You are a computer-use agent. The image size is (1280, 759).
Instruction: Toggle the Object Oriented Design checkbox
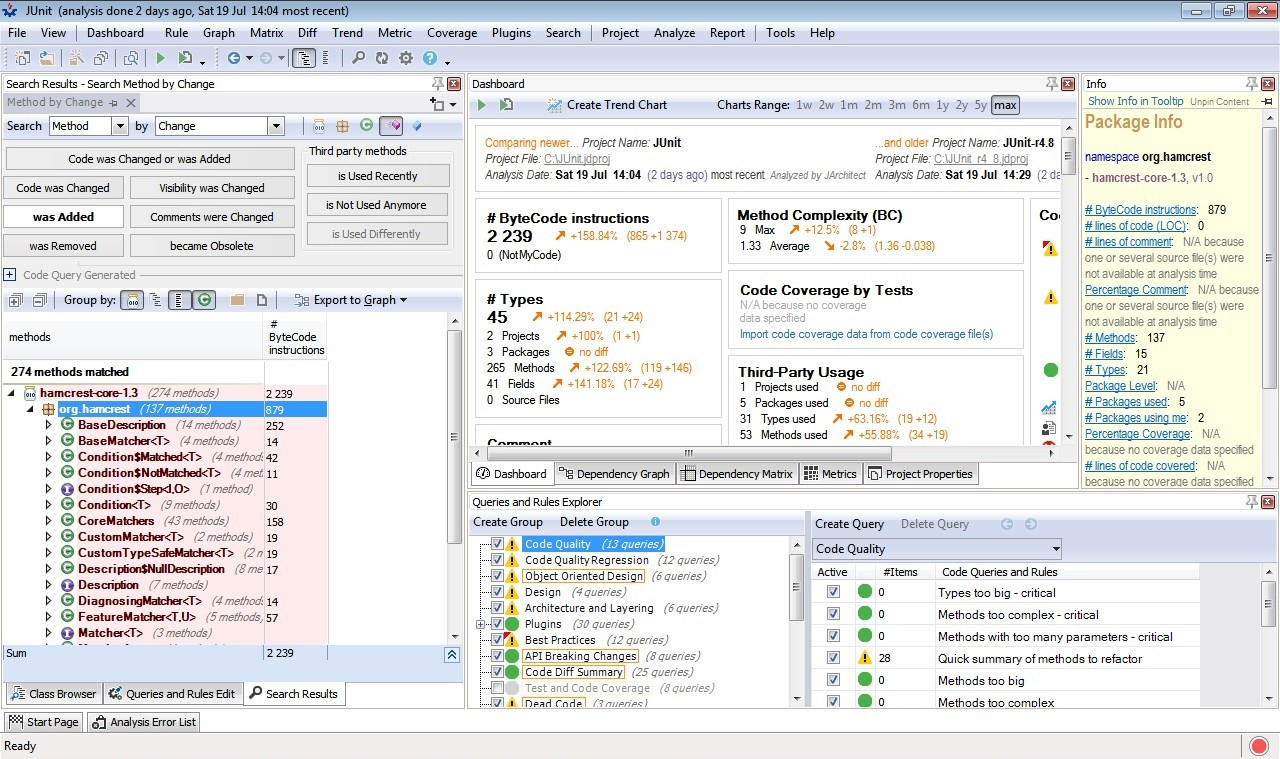tap(497, 576)
